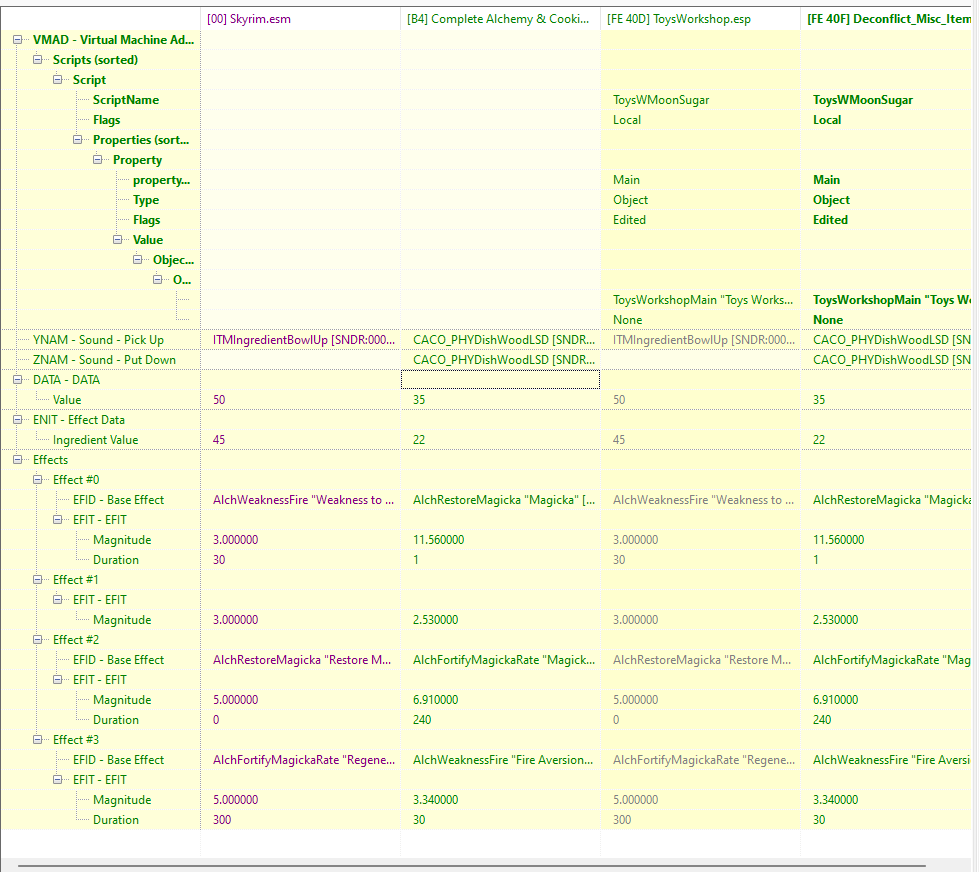Collapse the Effect #1 node
Image resolution: width=979 pixels, height=872 pixels.
click(37, 579)
